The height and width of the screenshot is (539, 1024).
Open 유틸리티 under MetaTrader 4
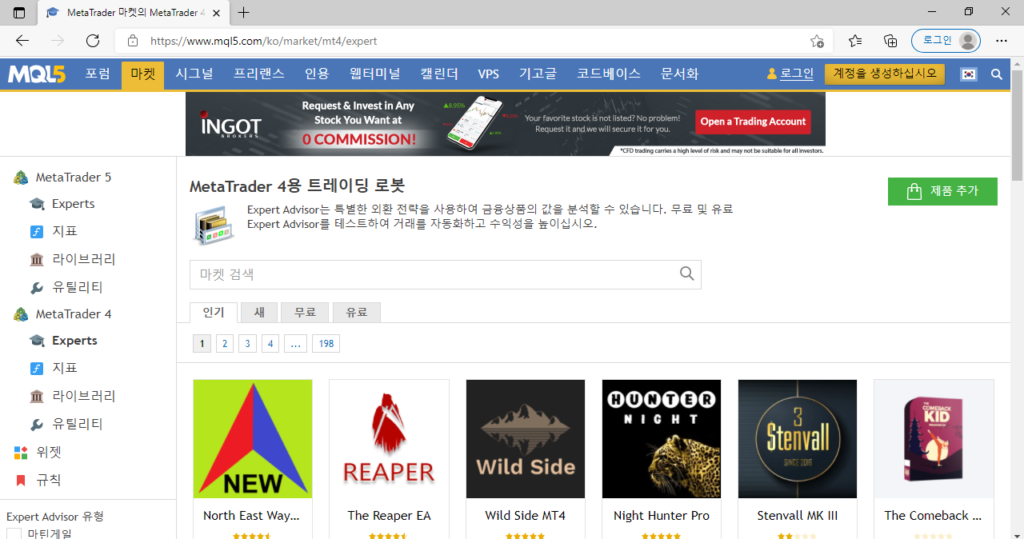[77, 424]
